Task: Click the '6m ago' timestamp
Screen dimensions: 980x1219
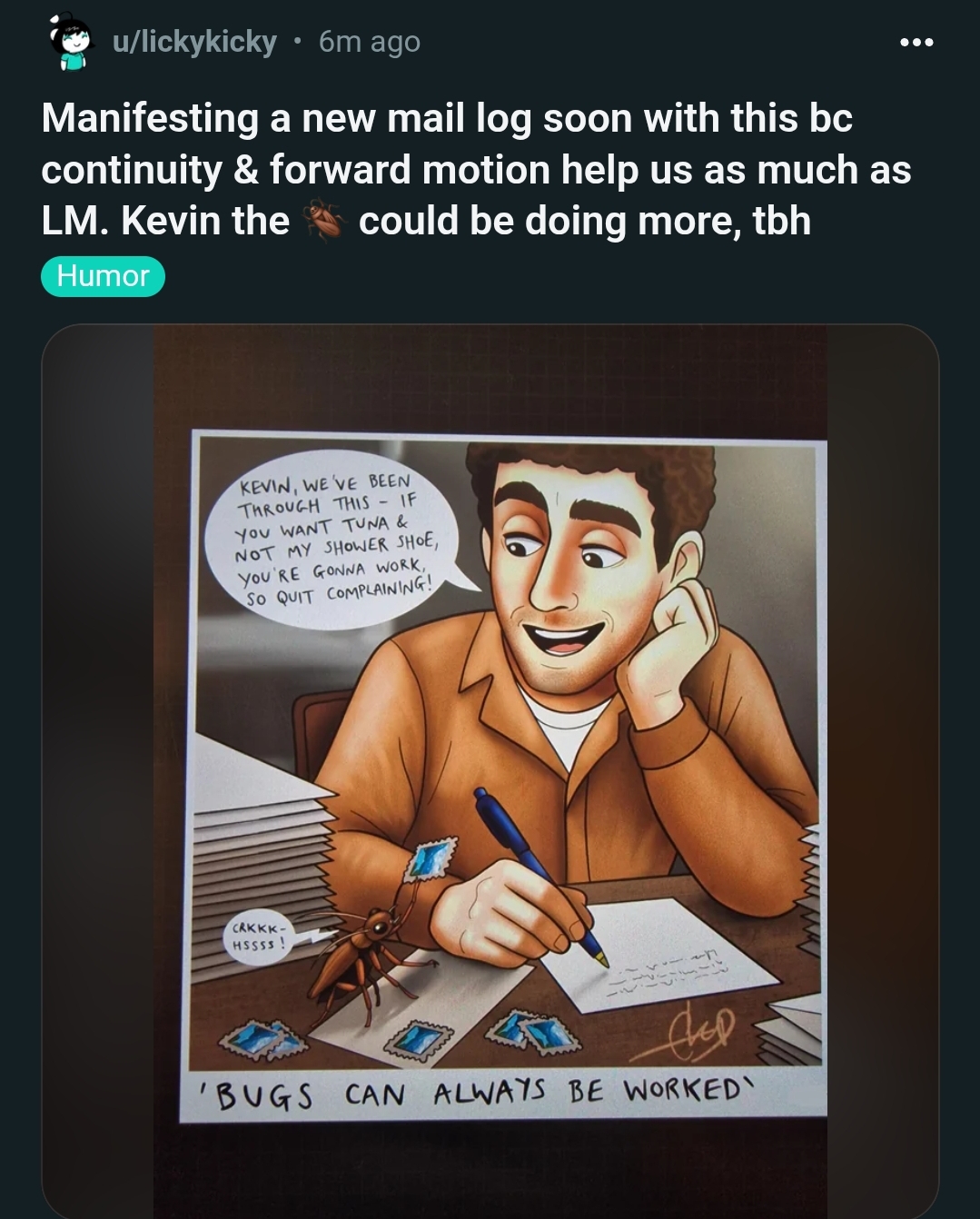Action: (370, 42)
